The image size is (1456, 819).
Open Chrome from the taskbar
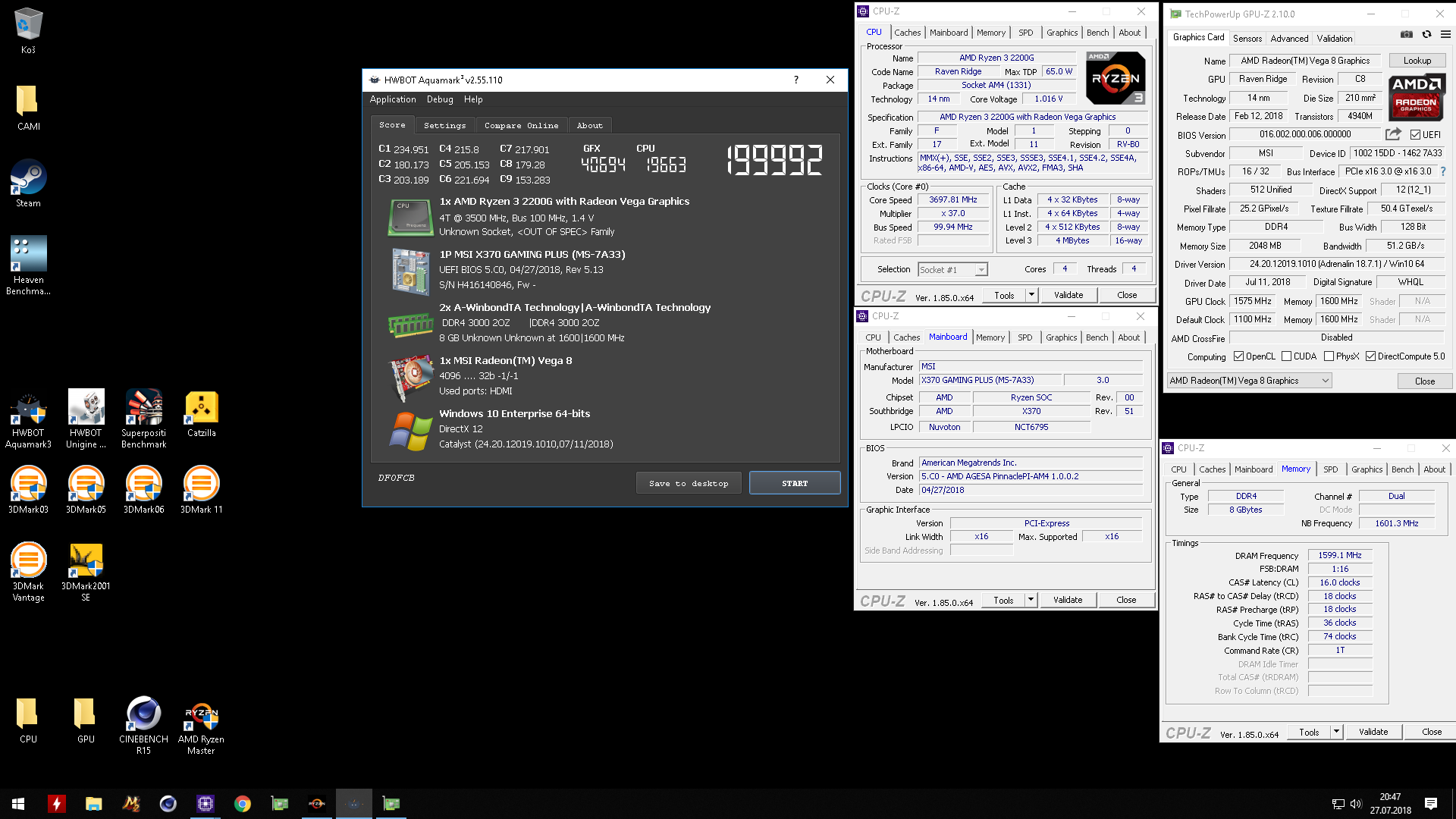[243, 804]
